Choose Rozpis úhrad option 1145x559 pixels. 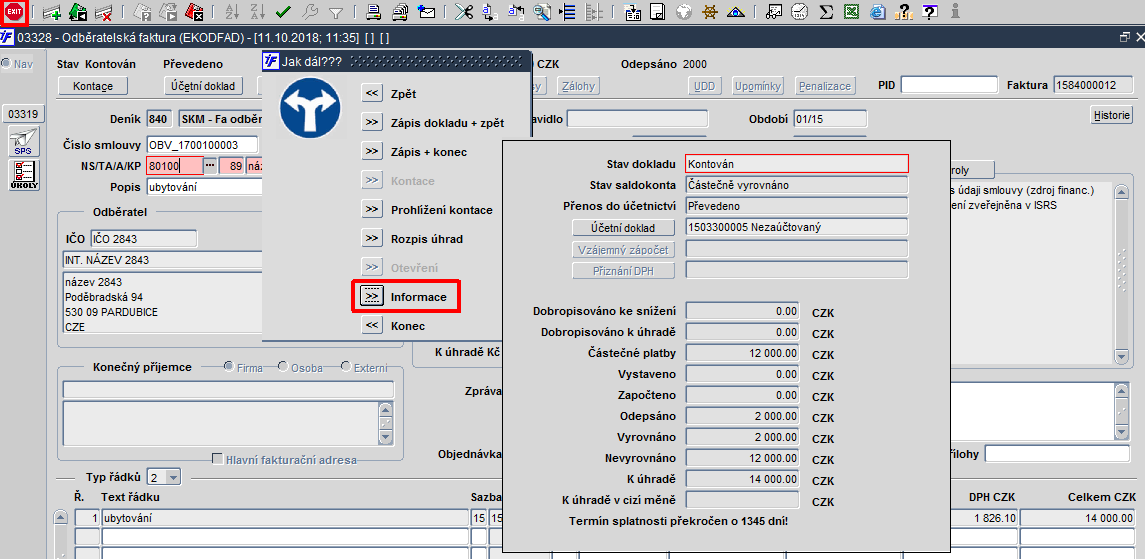(372, 239)
